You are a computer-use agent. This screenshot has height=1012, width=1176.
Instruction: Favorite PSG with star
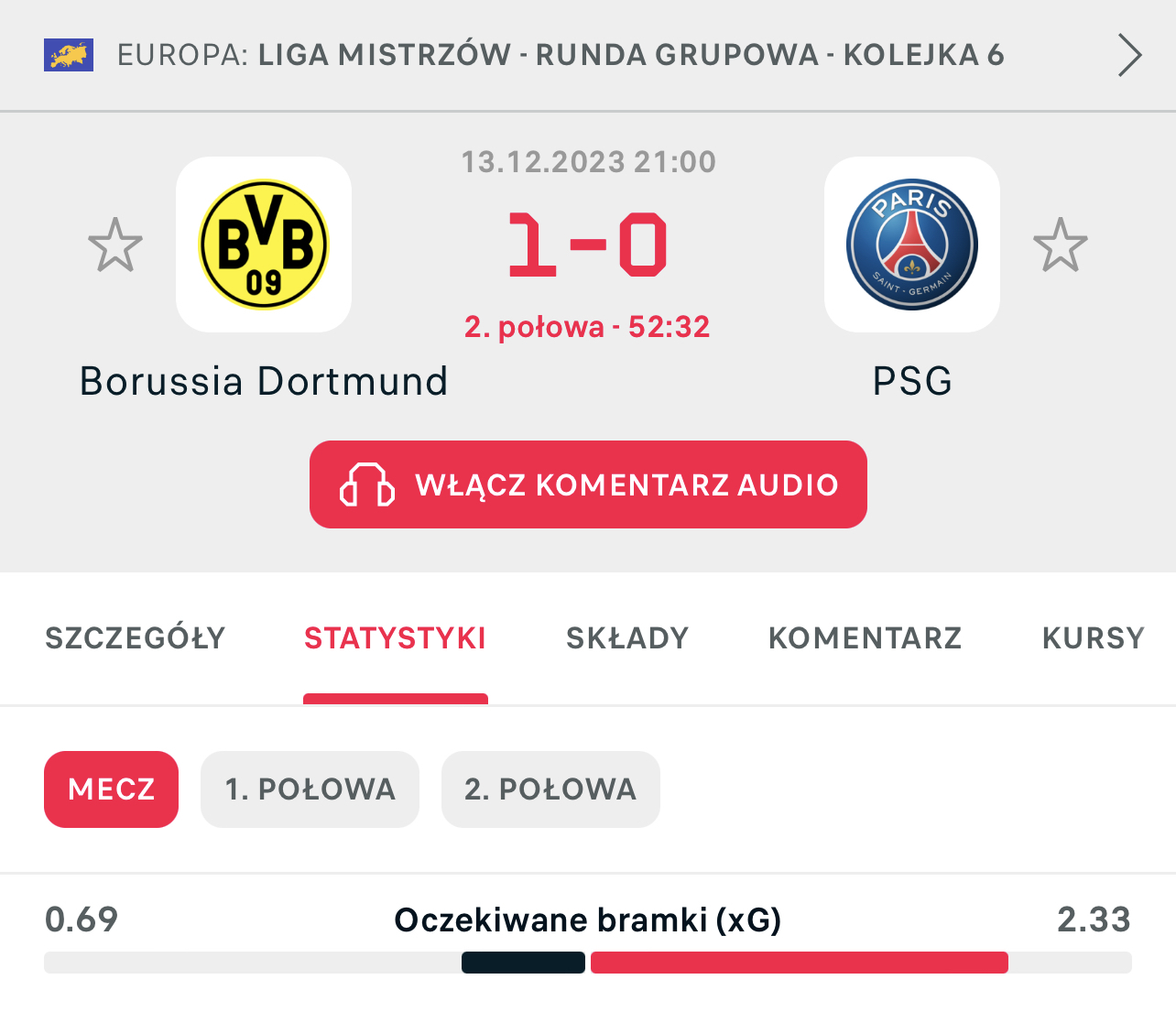tap(1060, 245)
